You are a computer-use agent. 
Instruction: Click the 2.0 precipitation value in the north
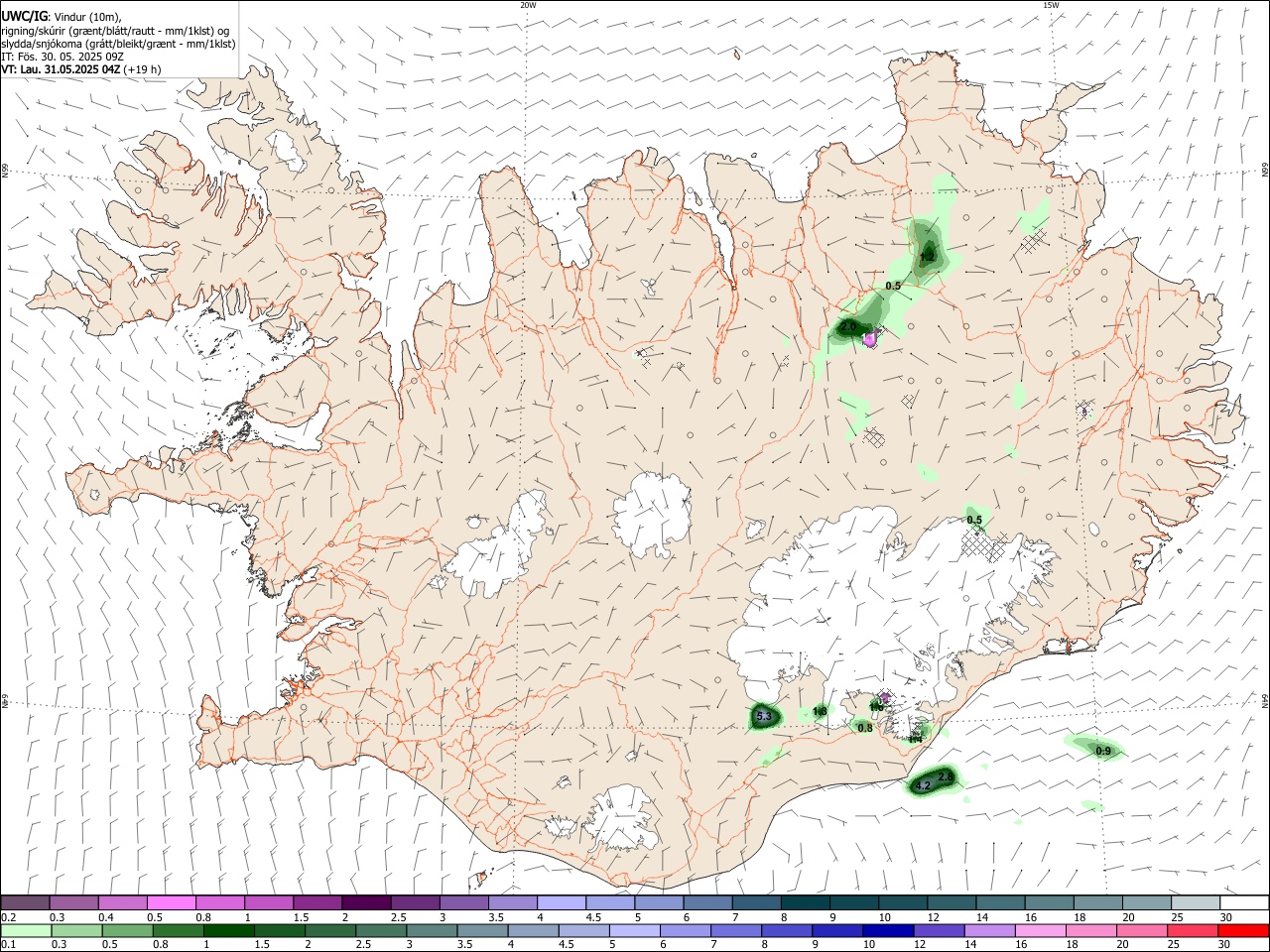coord(848,326)
